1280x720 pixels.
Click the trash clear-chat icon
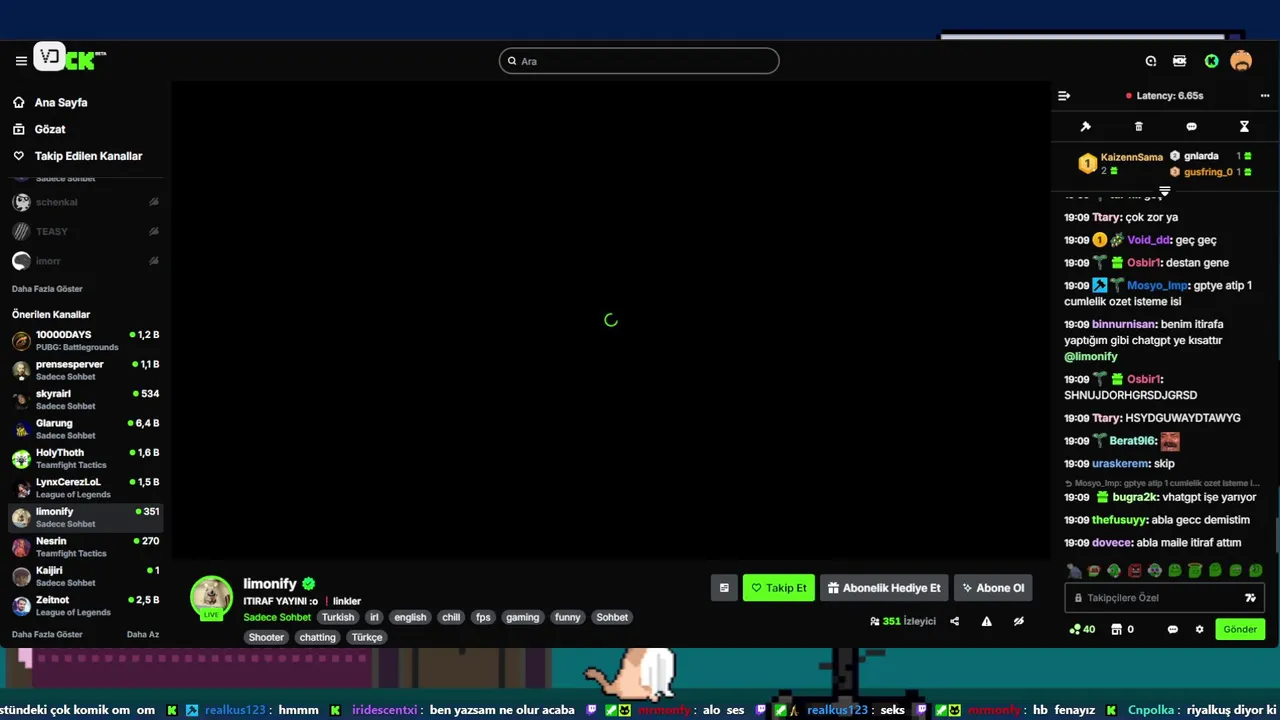pyautogui.click(x=1138, y=127)
